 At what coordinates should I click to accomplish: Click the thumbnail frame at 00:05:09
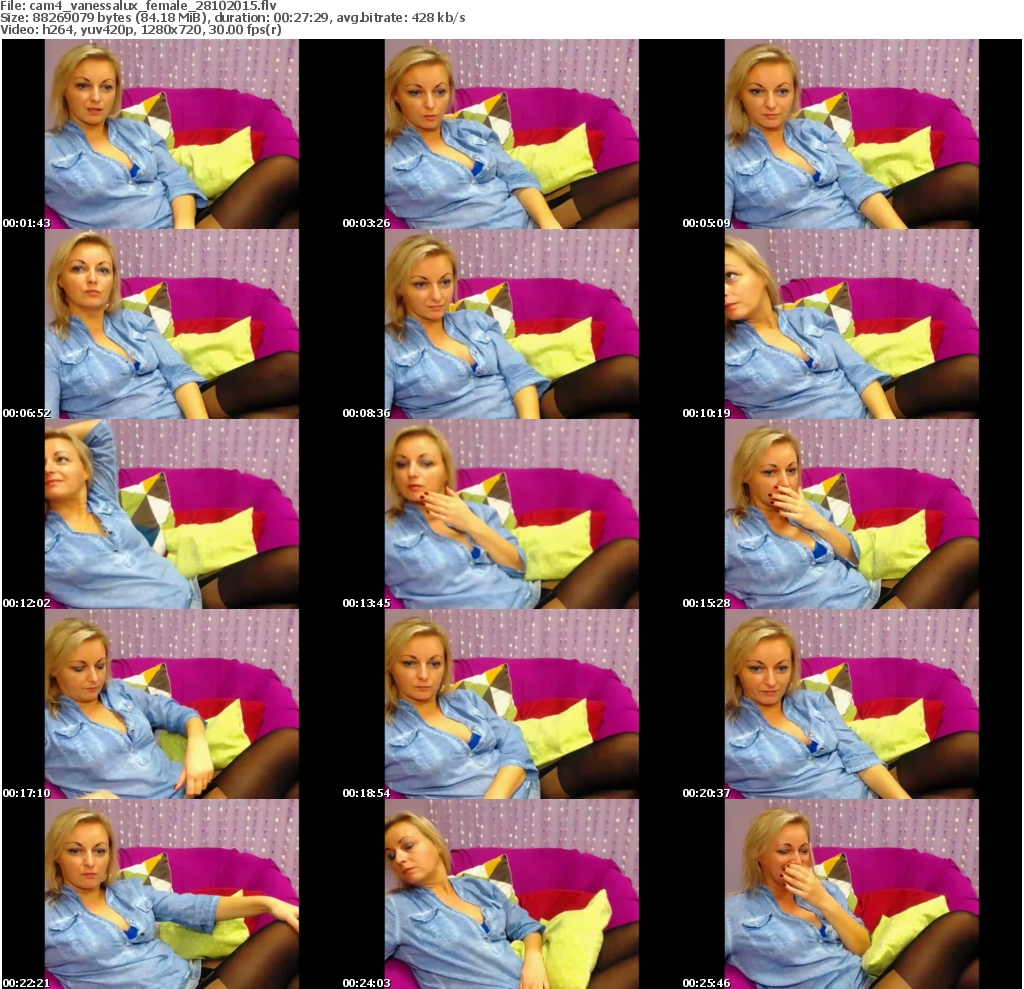point(852,134)
